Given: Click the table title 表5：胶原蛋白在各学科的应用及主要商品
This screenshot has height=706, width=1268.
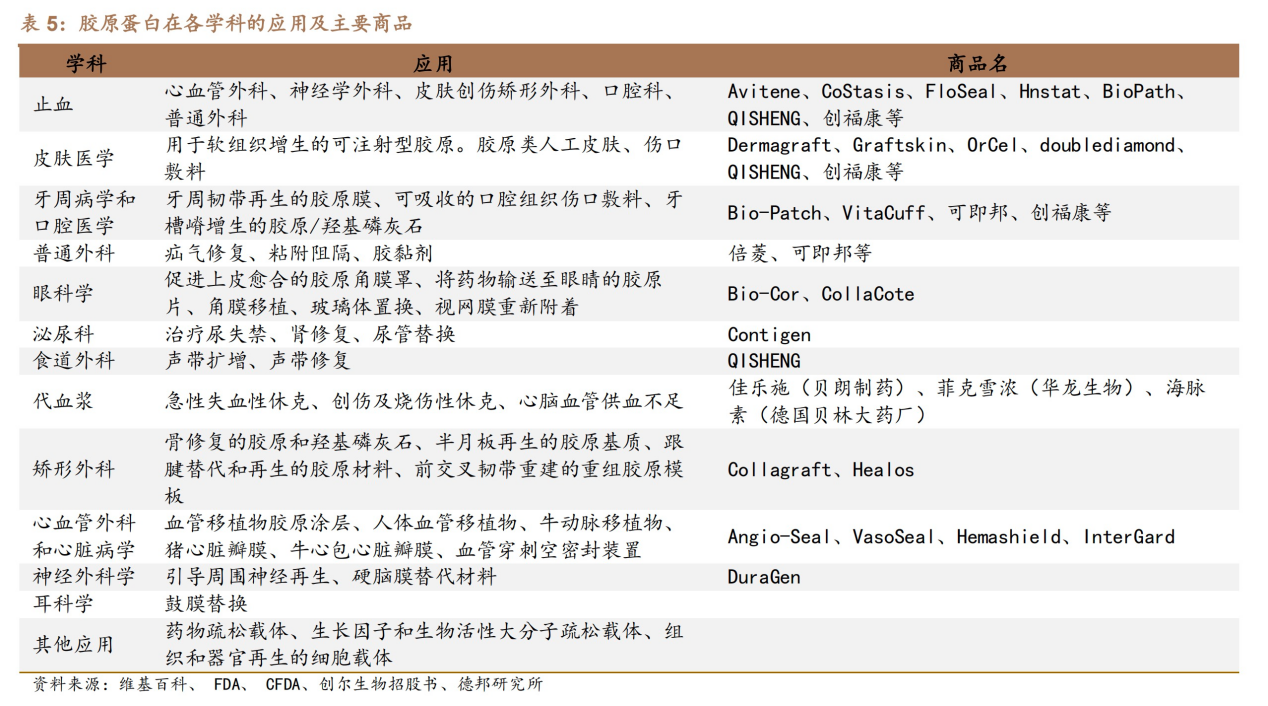Looking at the screenshot, I should 216,24.
